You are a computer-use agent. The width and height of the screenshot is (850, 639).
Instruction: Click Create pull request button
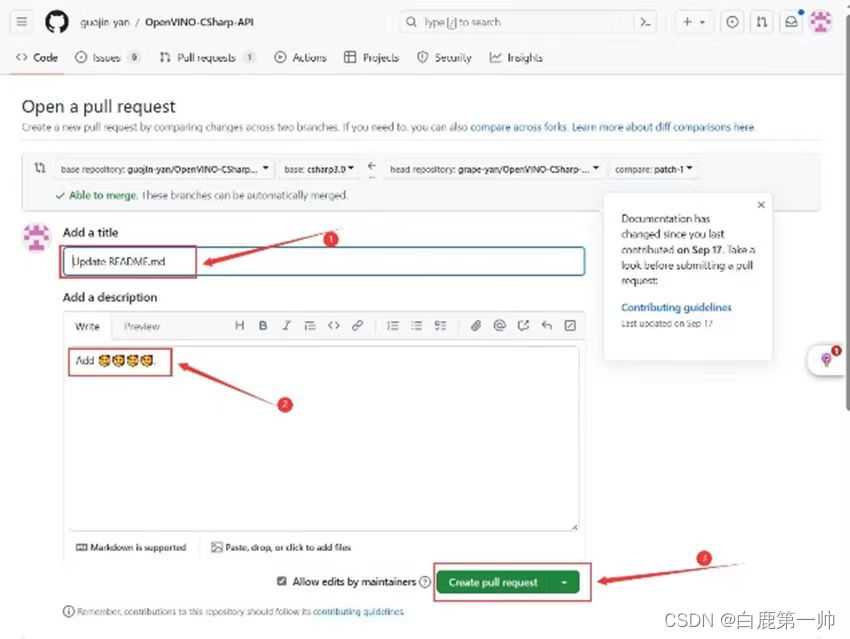pyautogui.click(x=493, y=583)
